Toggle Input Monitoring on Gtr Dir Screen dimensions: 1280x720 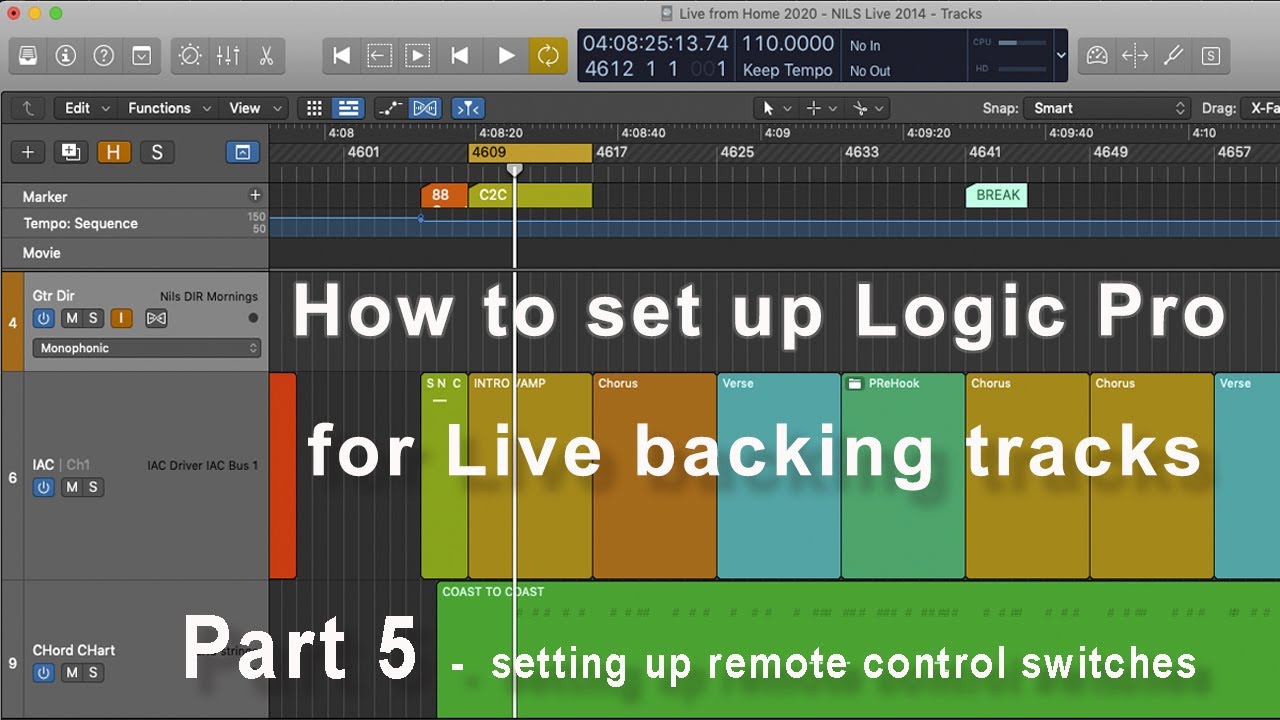tap(121, 318)
